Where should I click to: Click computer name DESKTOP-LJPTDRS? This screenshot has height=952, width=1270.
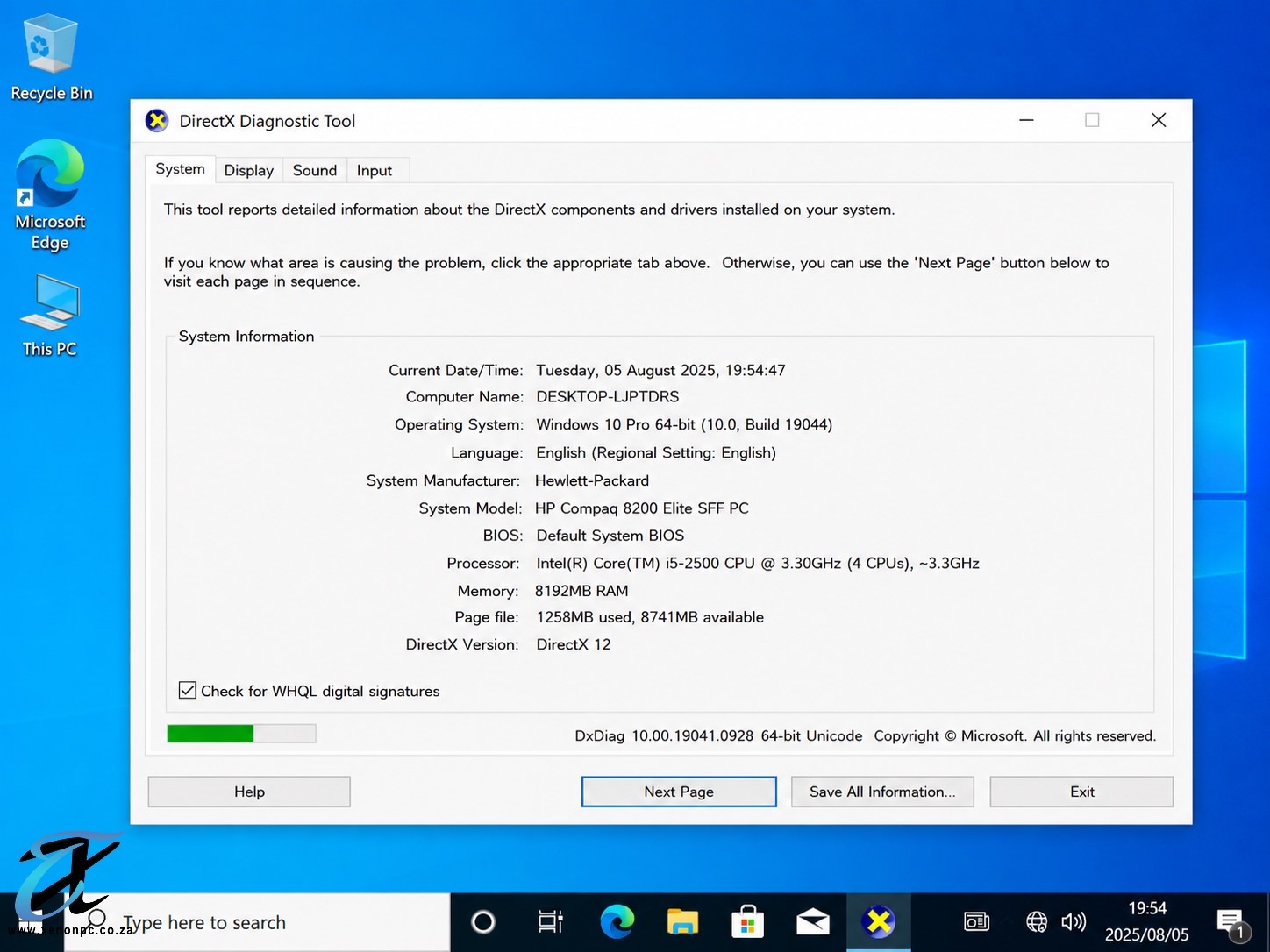pyautogui.click(x=608, y=397)
